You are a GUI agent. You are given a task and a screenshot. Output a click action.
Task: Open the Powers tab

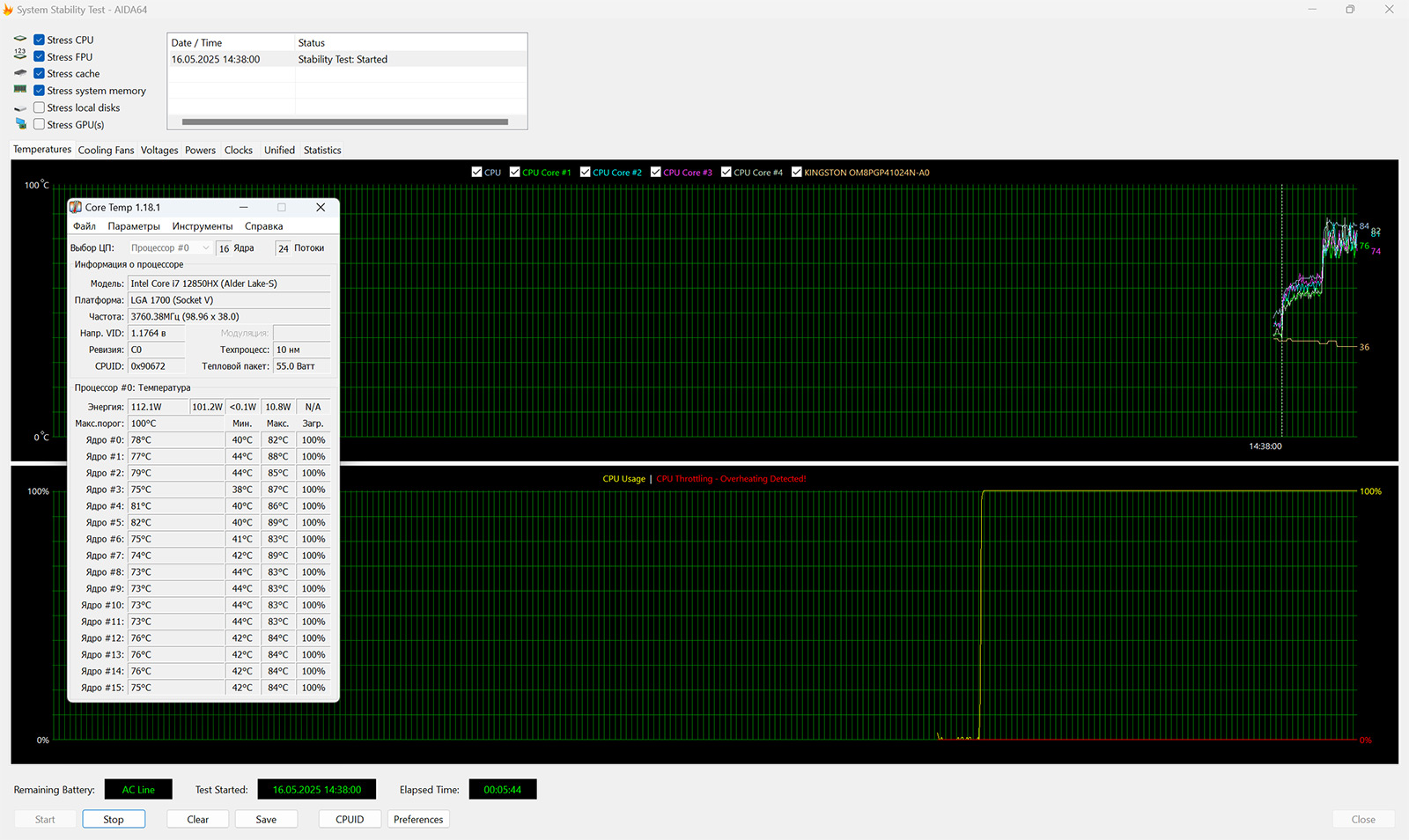(x=200, y=151)
